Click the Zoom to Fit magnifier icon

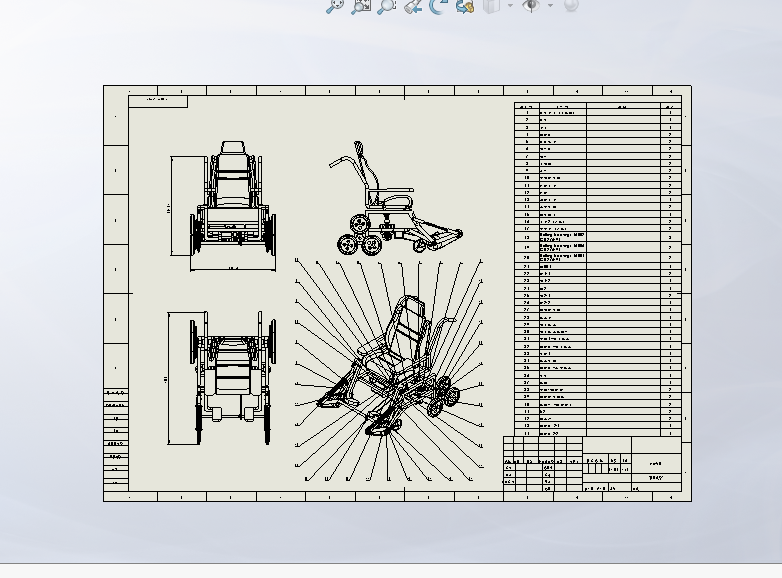point(335,6)
